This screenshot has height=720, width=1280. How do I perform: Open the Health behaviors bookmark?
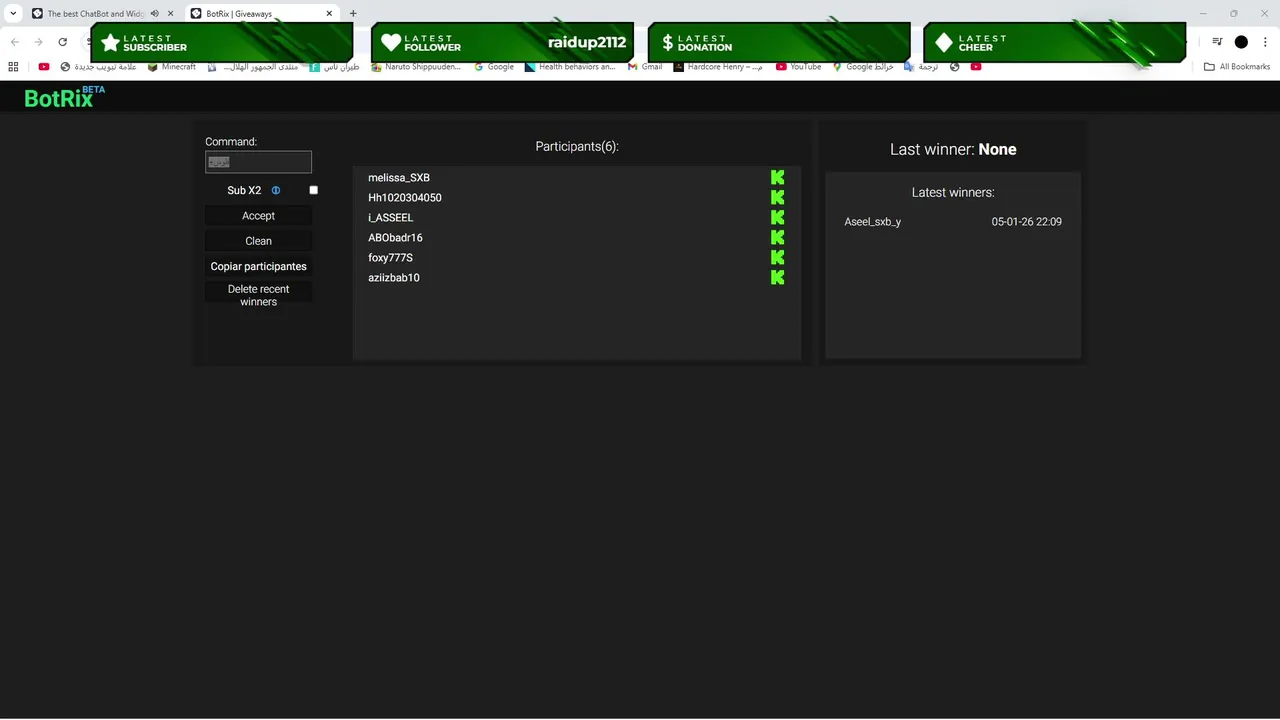(570, 67)
